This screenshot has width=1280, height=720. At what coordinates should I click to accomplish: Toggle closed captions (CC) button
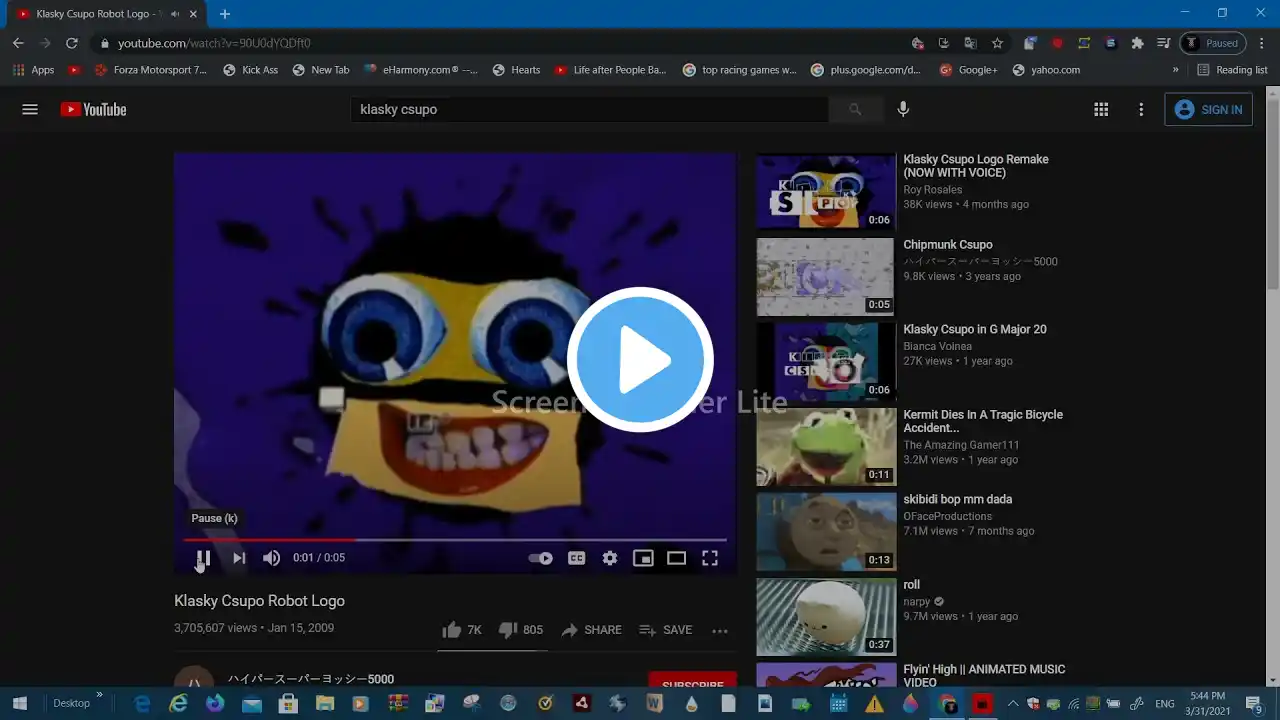[576, 558]
